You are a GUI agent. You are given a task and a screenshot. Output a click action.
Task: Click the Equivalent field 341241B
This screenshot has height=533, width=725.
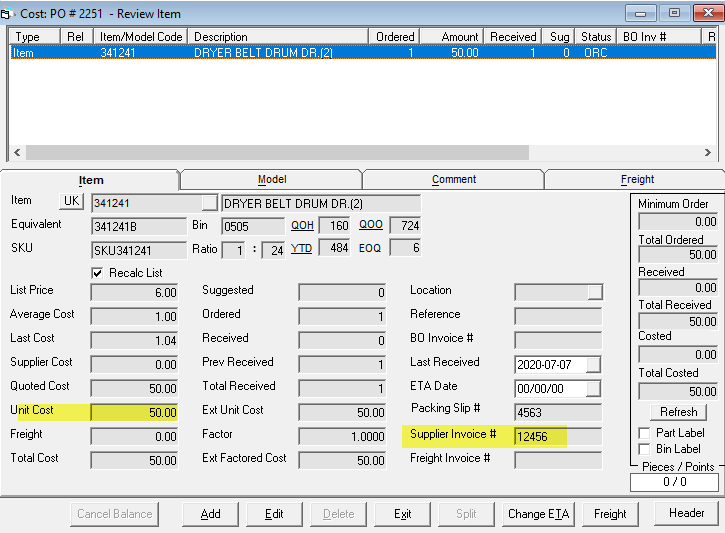click(x=139, y=227)
